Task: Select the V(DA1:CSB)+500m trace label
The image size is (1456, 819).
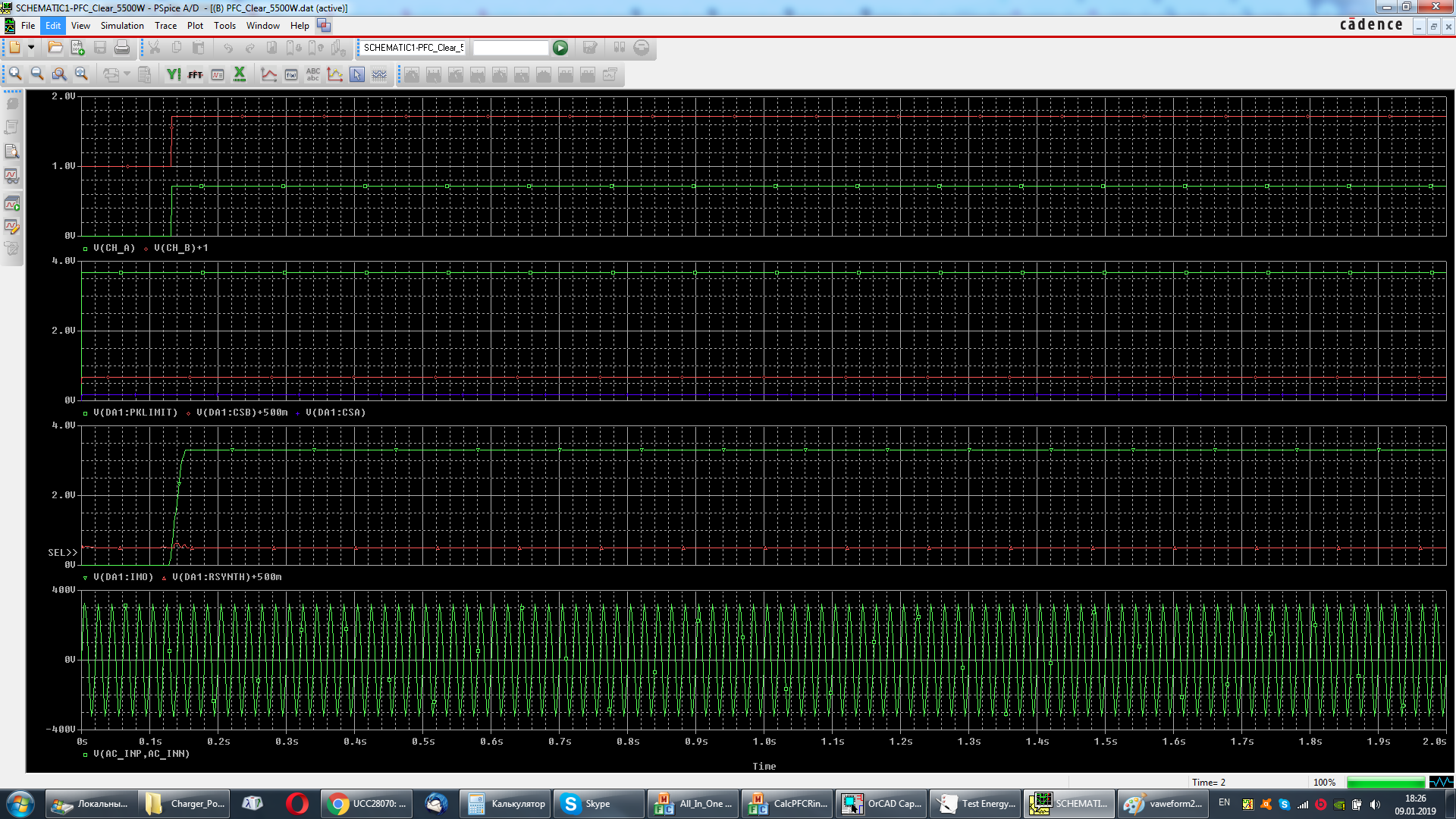Action: pyautogui.click(x=242, y=413)
